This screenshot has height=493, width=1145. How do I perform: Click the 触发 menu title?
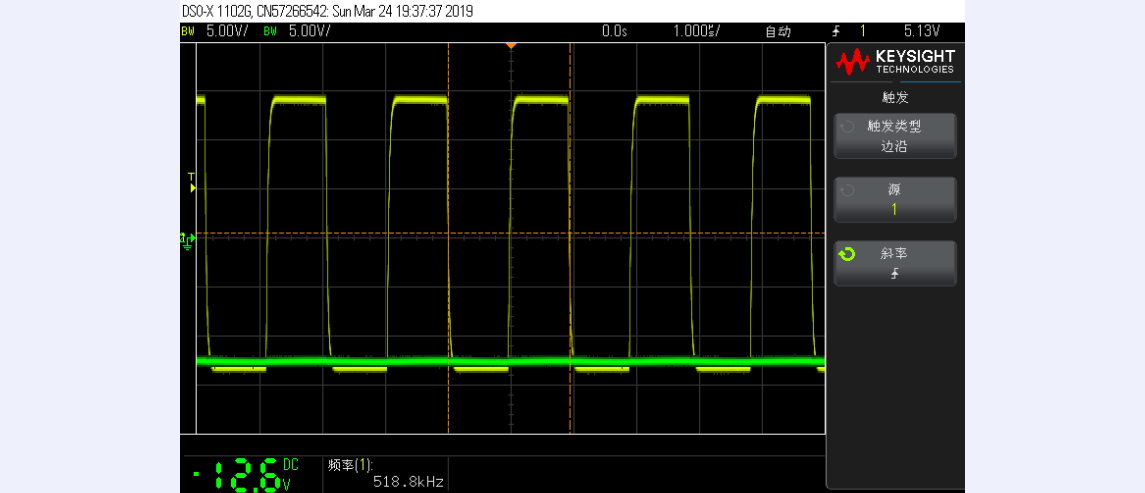pos(895,97)
